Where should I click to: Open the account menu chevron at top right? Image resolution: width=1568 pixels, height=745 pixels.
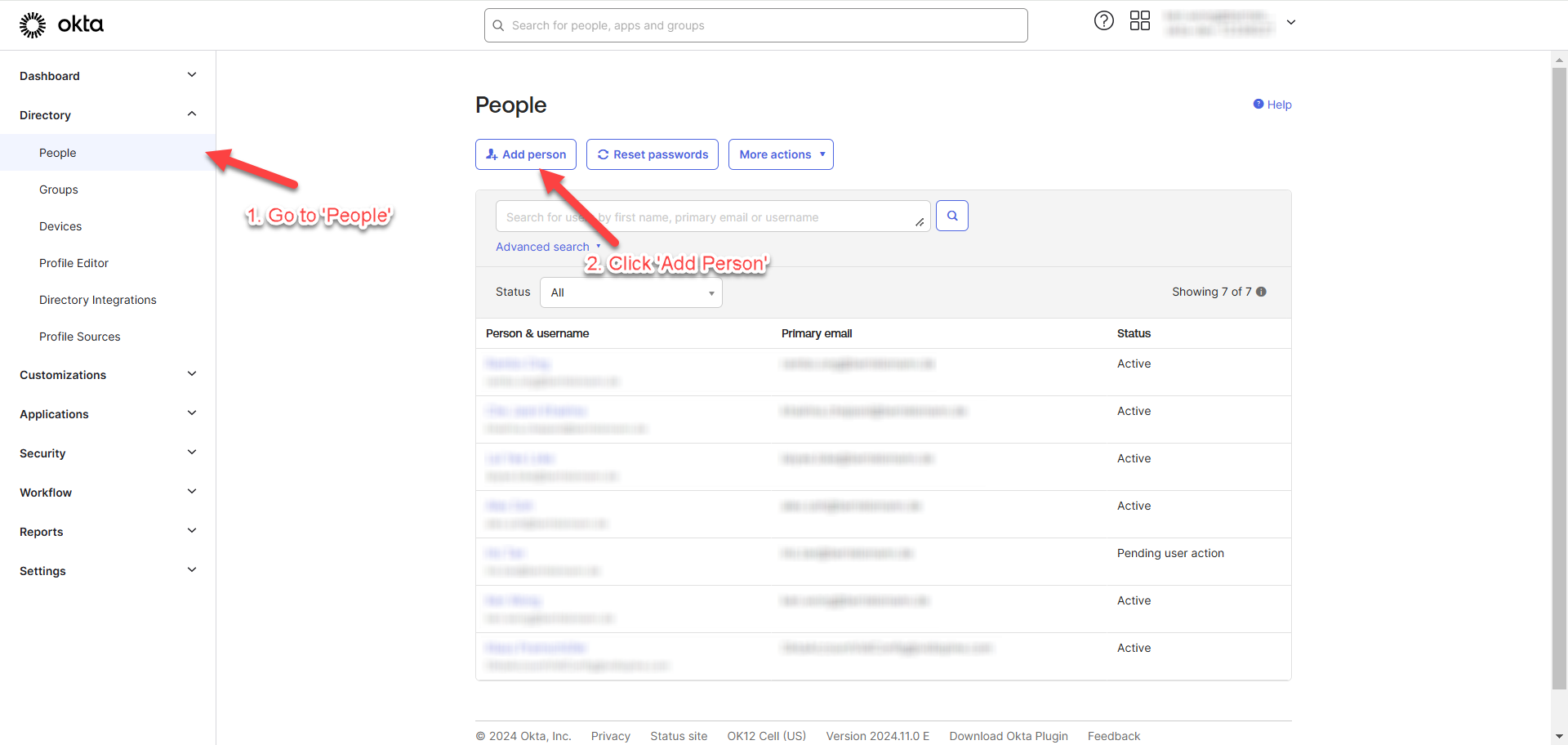pos(1291,23)
